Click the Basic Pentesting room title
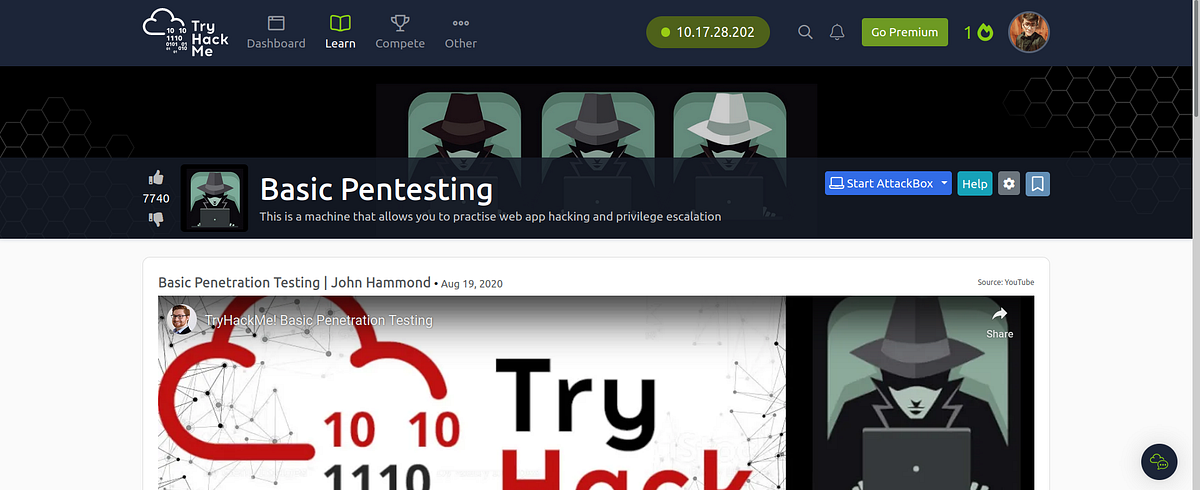1200x490 pixels. pos(376,188)
